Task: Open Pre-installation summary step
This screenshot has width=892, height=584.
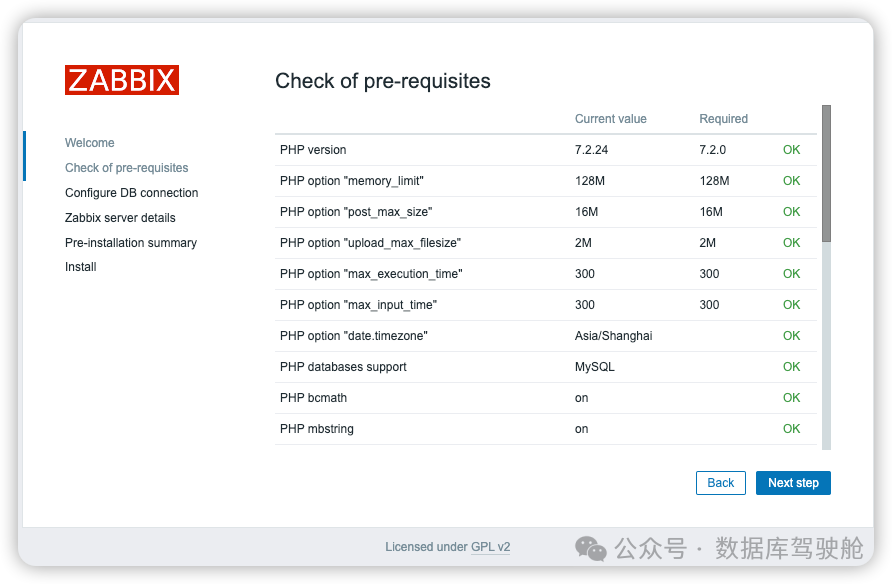Action: (x=131, y=243)
